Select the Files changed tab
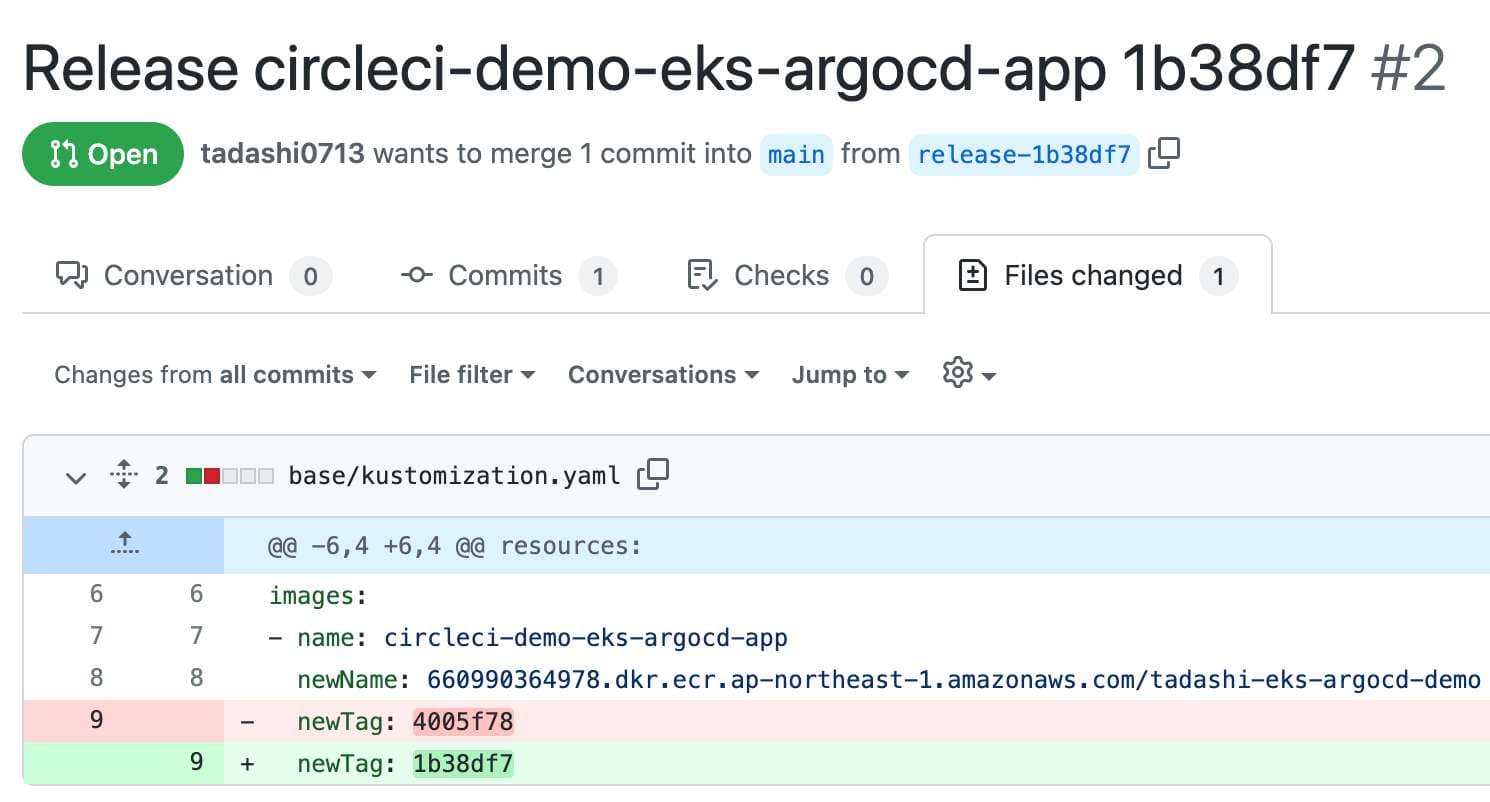 click(1098, 276)
